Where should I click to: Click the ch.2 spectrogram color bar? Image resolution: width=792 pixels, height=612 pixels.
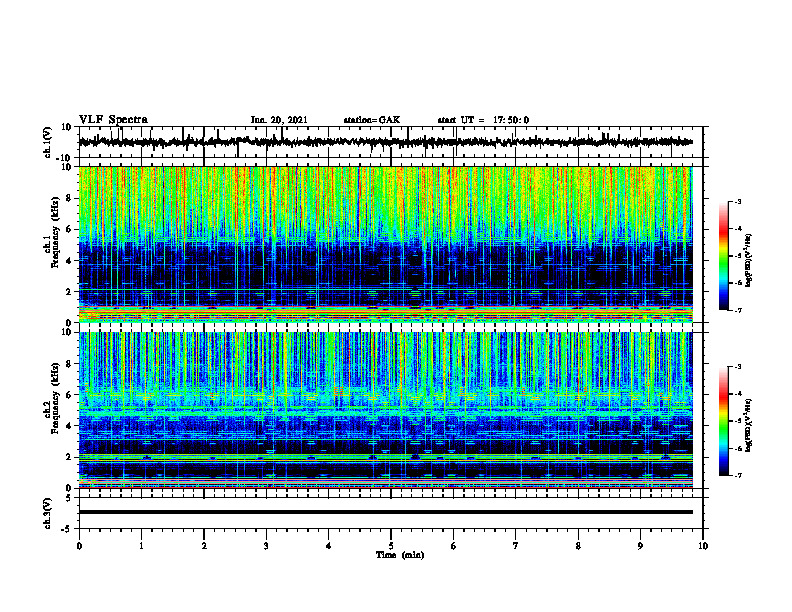[x=723, y=421]
